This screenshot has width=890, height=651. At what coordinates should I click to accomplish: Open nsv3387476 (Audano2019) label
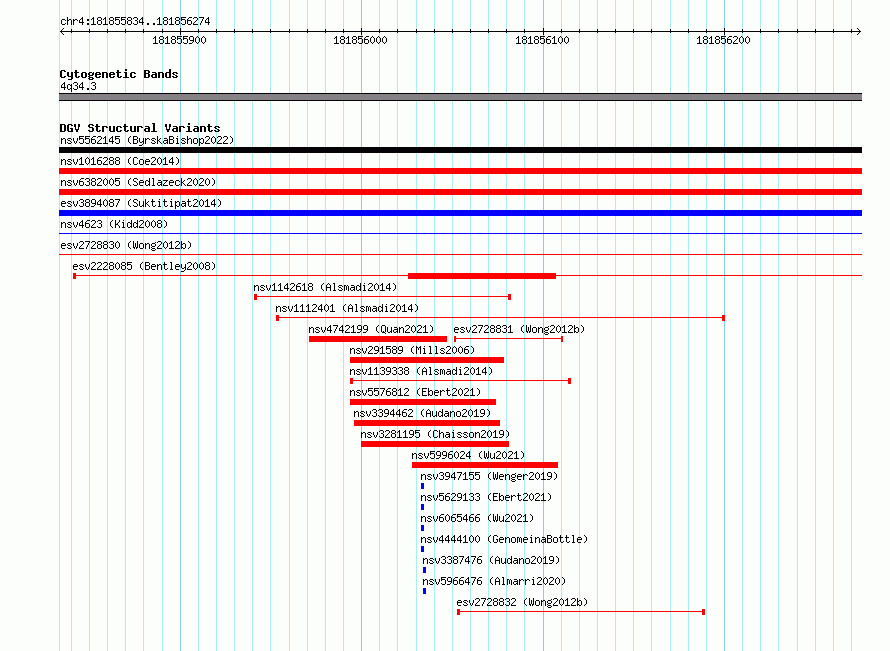click(491, 560)
